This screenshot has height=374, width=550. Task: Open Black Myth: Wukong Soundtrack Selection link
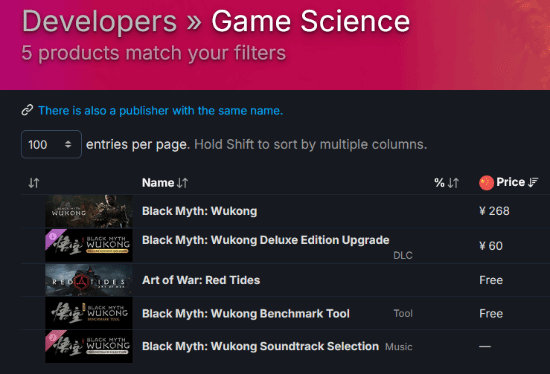point(260,346)
